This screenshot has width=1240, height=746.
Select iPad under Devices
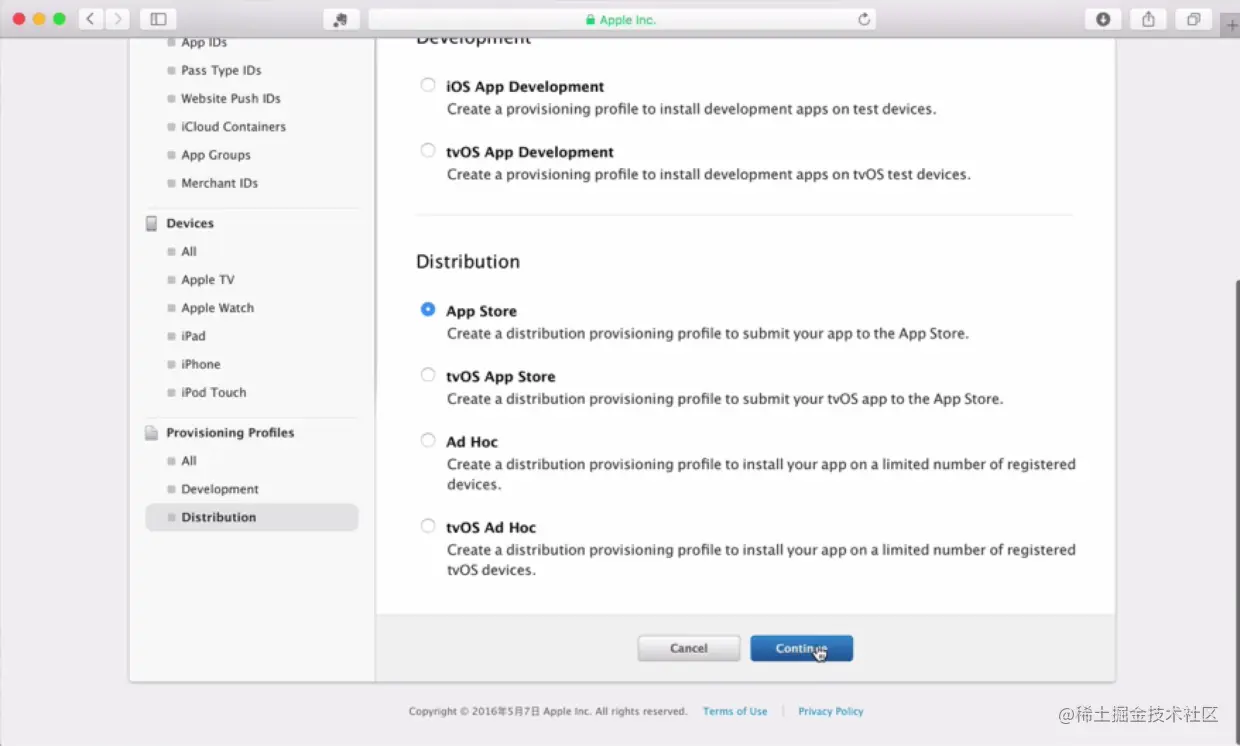point(193,336)
